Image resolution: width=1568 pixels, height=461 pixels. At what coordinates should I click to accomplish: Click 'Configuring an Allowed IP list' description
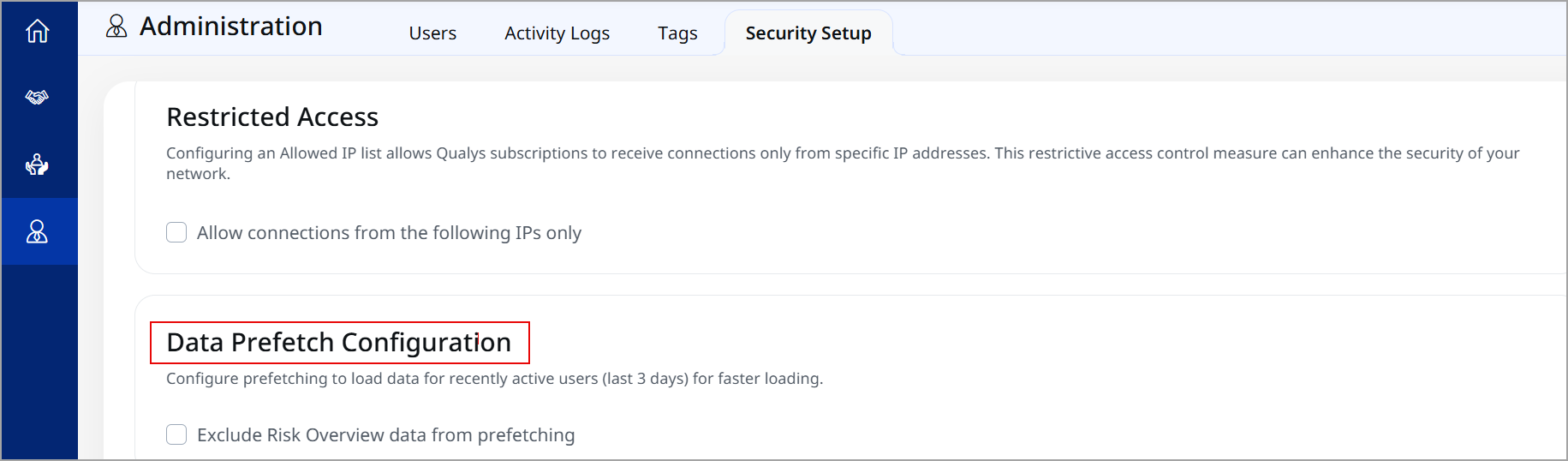[843, 163]
